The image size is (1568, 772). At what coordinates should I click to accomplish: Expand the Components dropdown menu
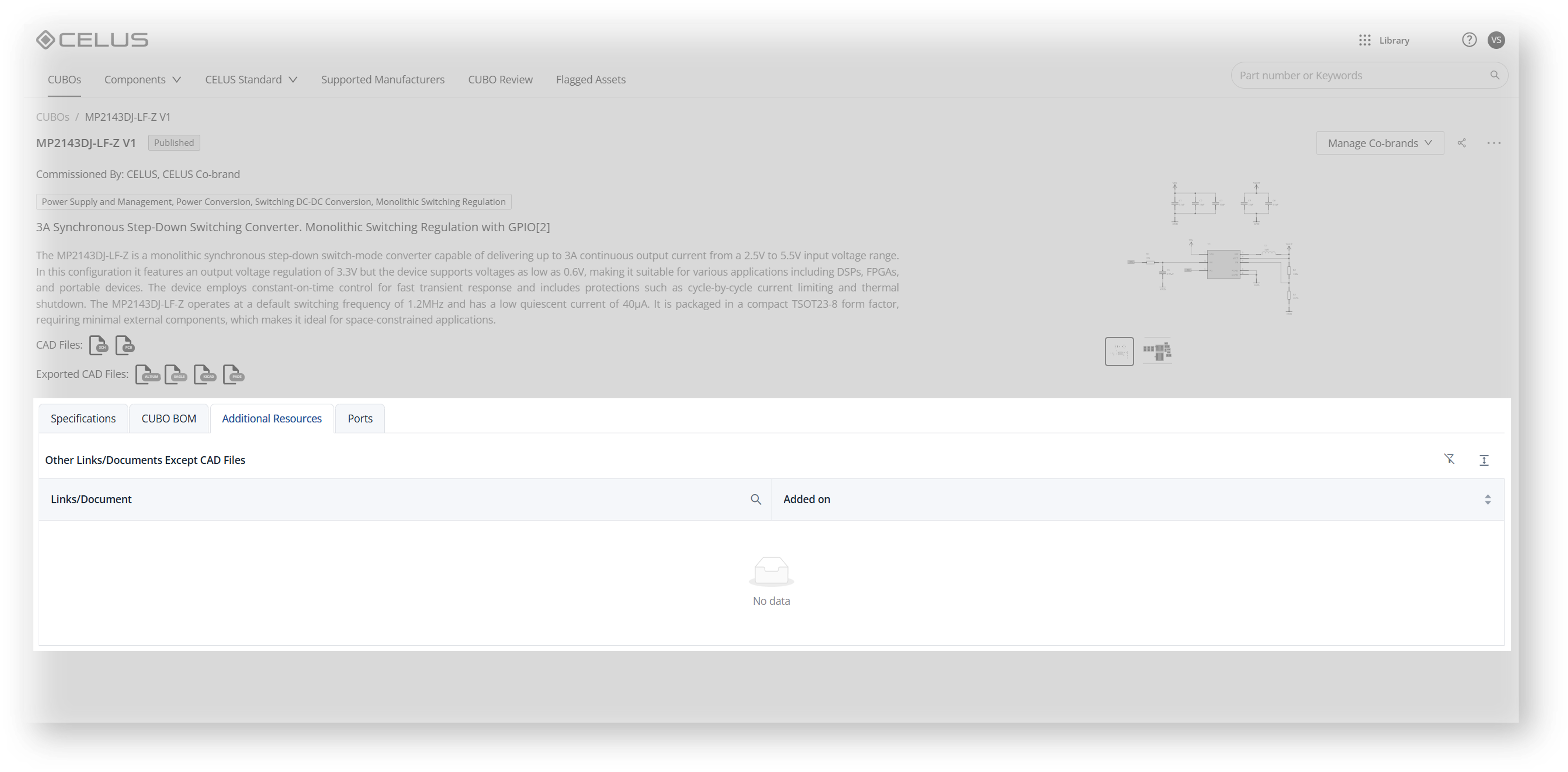point(143,80)
